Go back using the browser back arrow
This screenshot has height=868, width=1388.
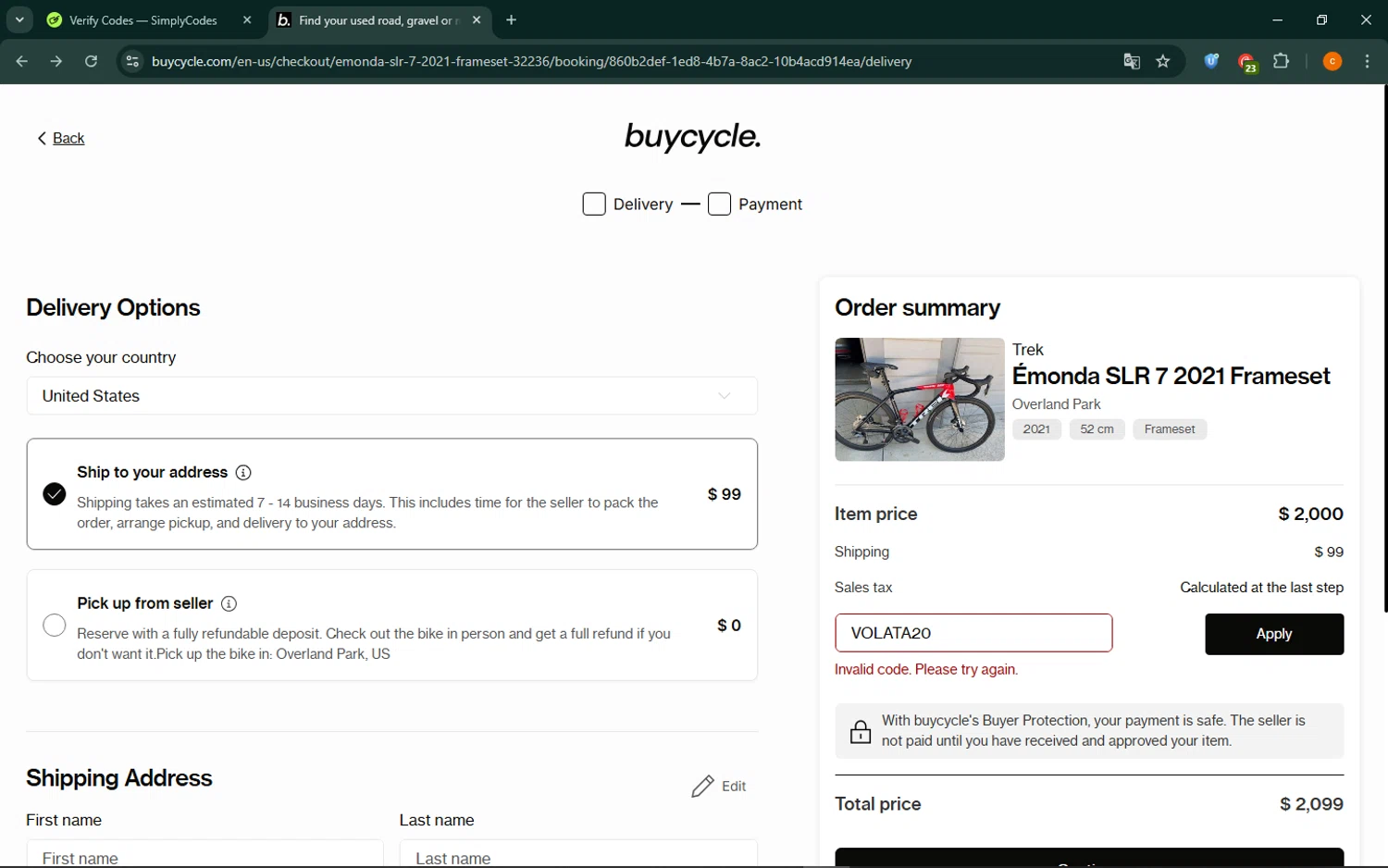click(x=22, y=61)
